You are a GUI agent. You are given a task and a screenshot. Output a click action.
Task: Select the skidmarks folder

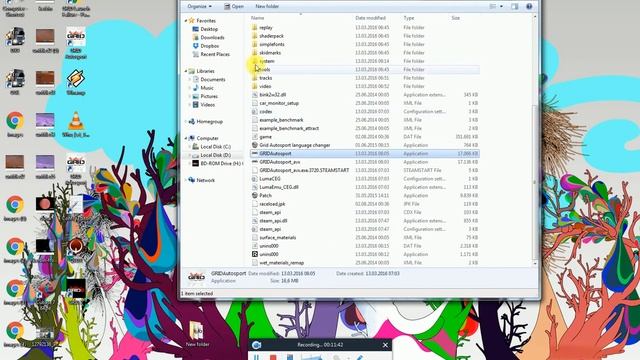coord(364,53)
